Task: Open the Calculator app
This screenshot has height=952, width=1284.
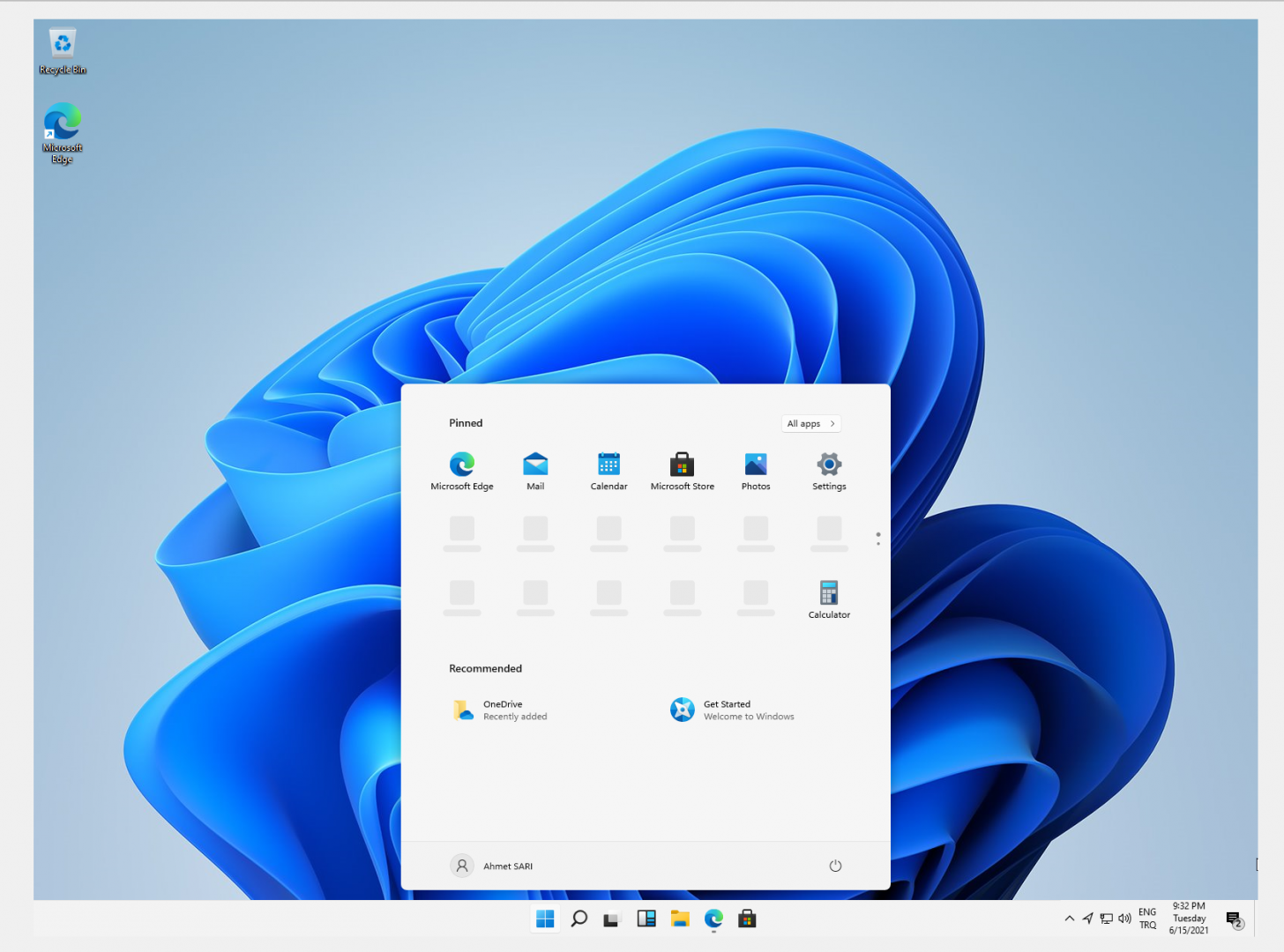Action: tap(828, 599)
